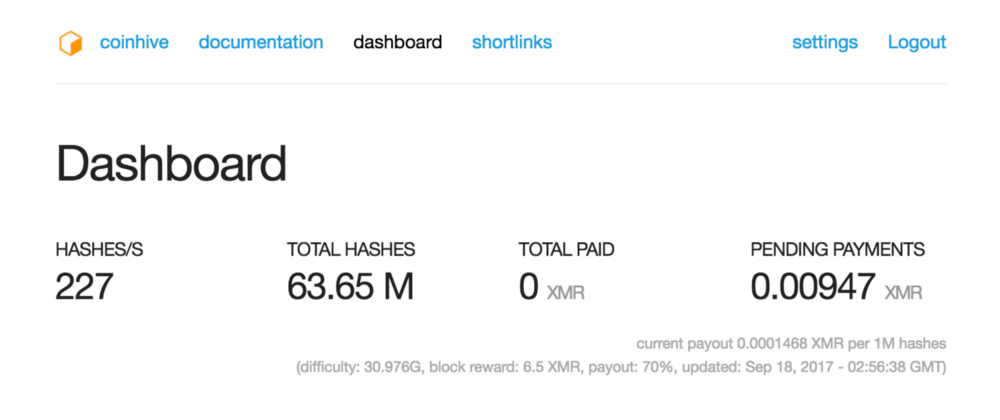Screen dimensions: 1000x420
Task: Go to the documentation page
Action: click(261, 43)
